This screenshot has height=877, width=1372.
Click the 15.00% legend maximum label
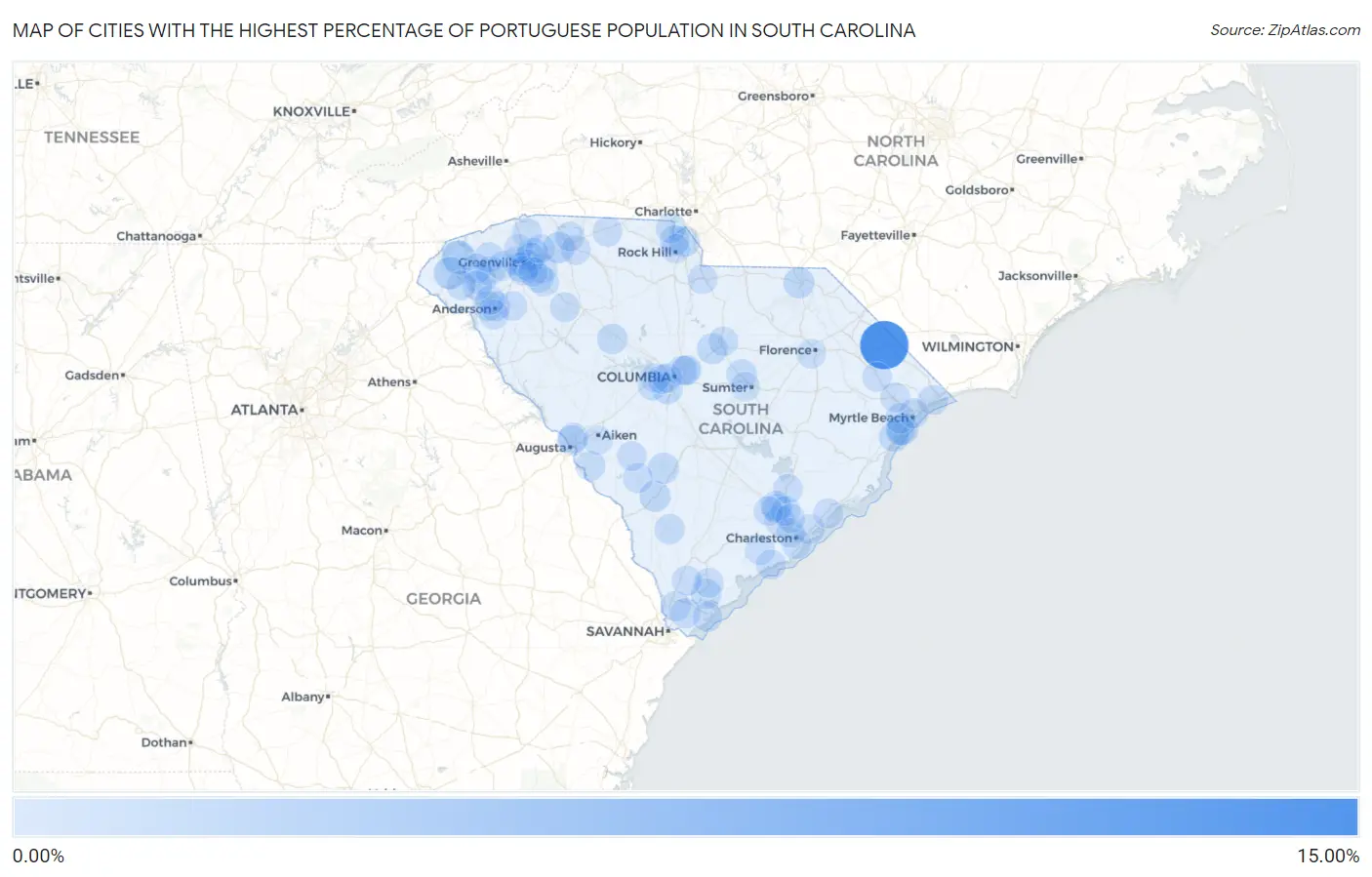point(1328,857)
